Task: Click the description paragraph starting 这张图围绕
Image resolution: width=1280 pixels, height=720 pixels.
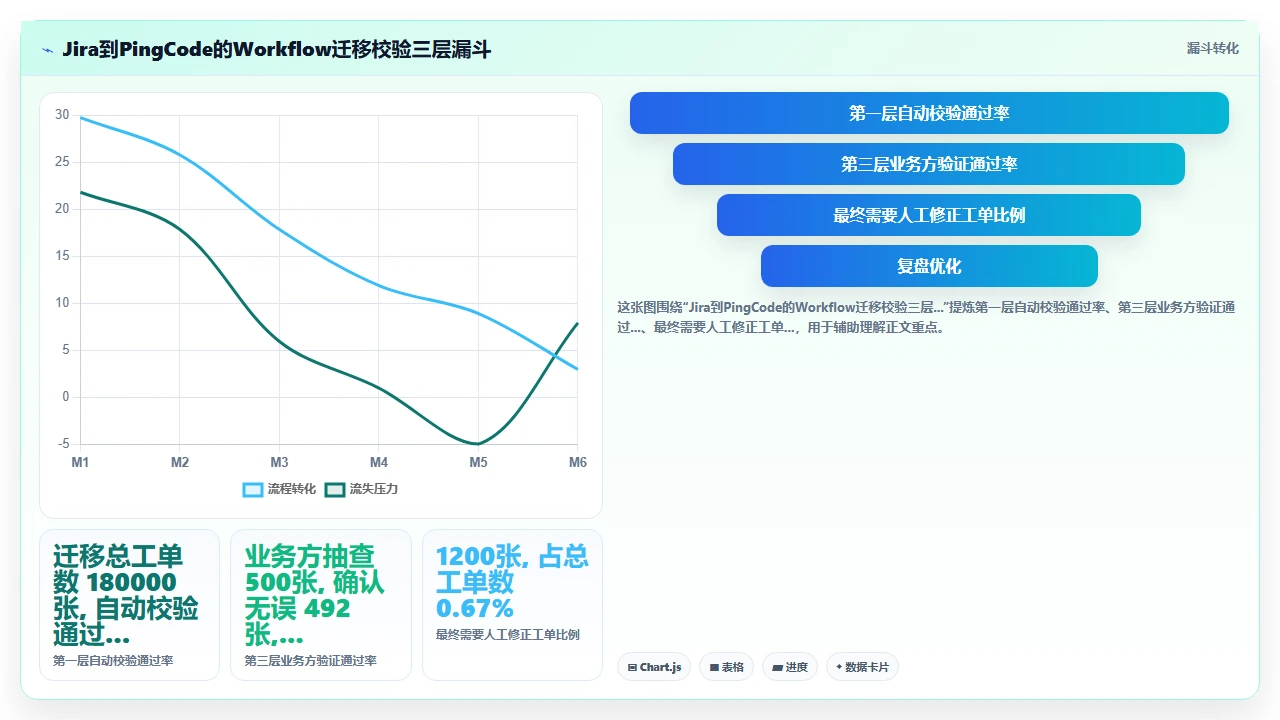Action: pos(926,317)
